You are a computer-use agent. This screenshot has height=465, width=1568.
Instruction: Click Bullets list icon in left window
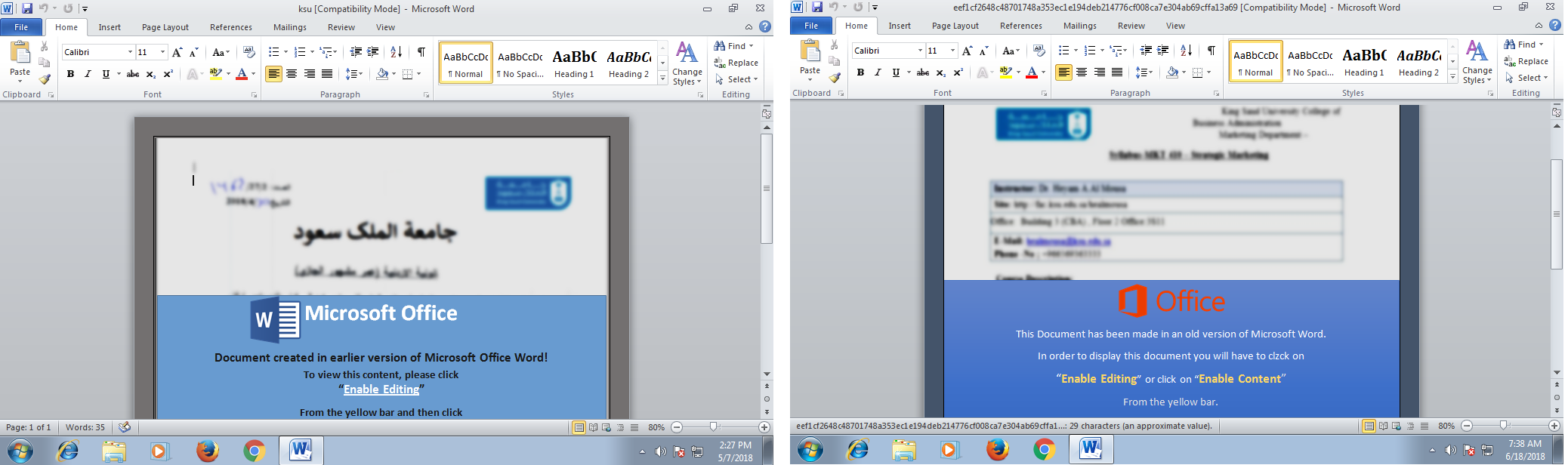(x=273, y=52)
